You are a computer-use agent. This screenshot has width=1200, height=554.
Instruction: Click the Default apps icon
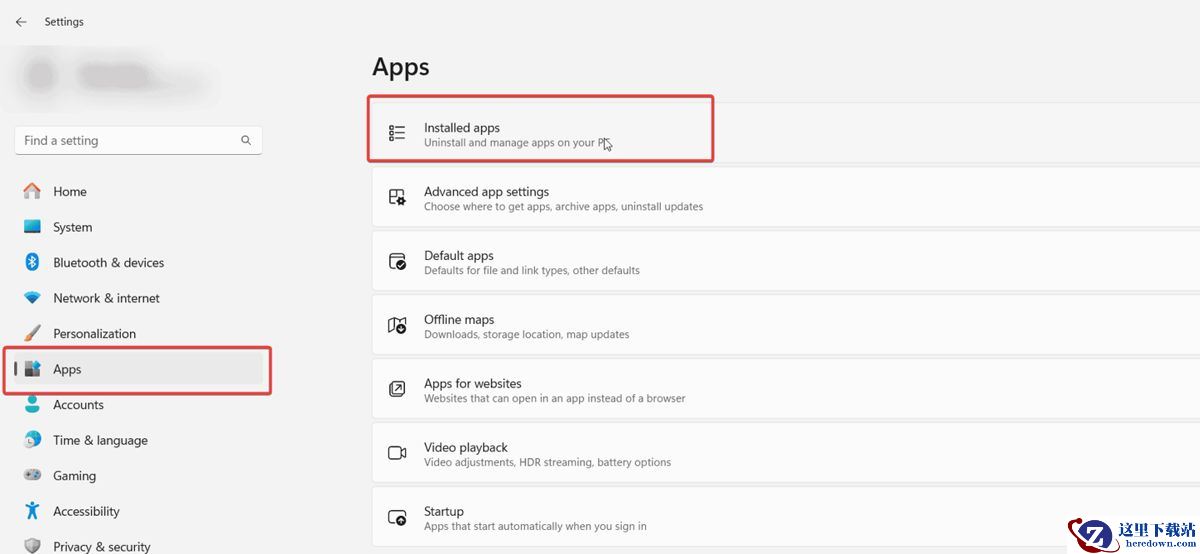pyautogui.click(x=397, y=261)
